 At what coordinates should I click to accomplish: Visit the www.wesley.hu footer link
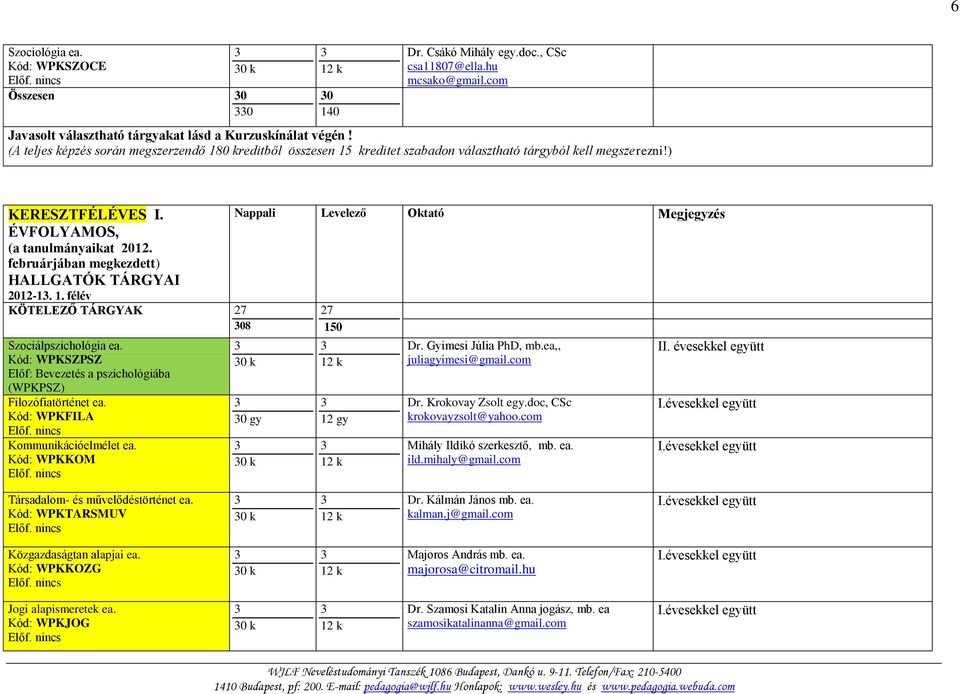(x=544, y=687)
